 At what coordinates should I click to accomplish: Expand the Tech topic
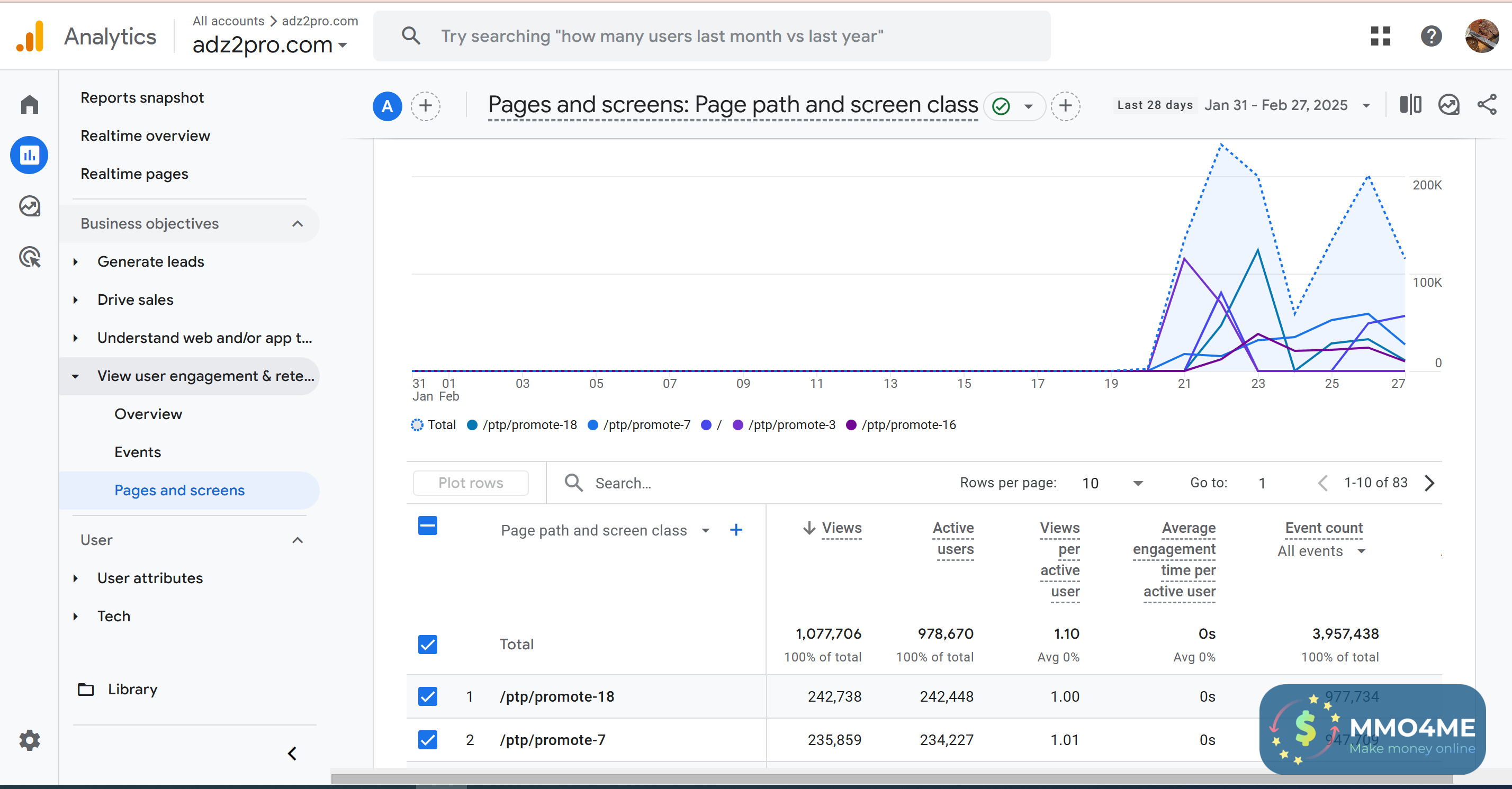75,616
